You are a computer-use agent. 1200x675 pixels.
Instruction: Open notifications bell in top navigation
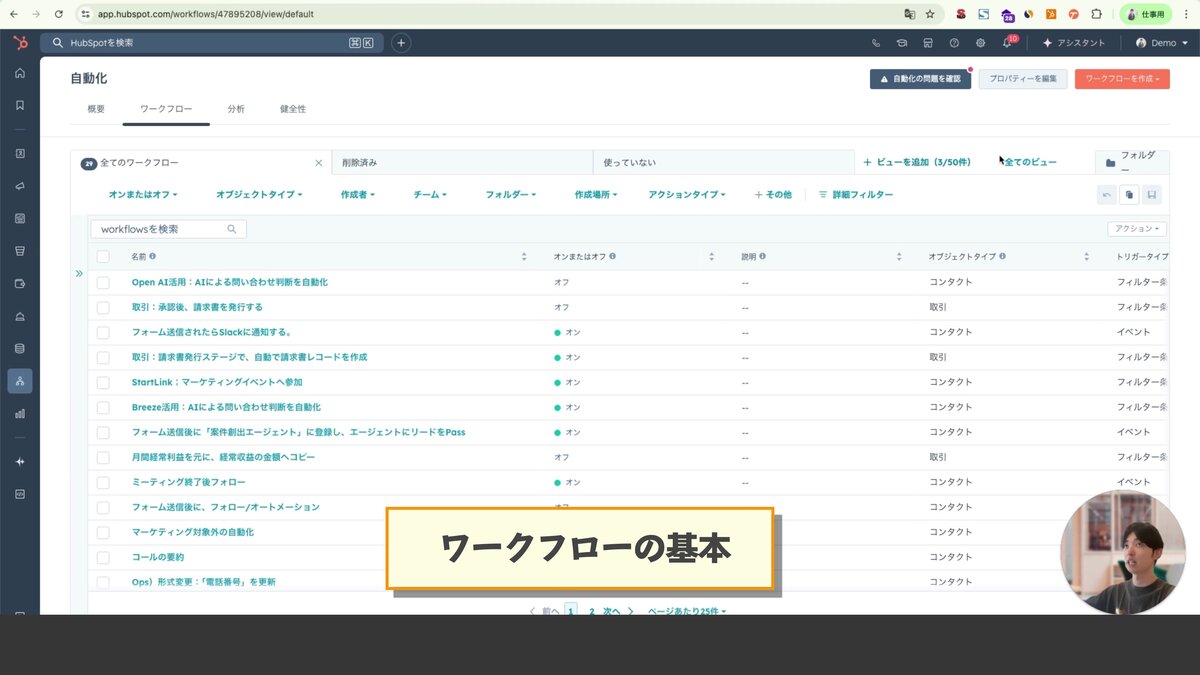[x=1007, y=43]
